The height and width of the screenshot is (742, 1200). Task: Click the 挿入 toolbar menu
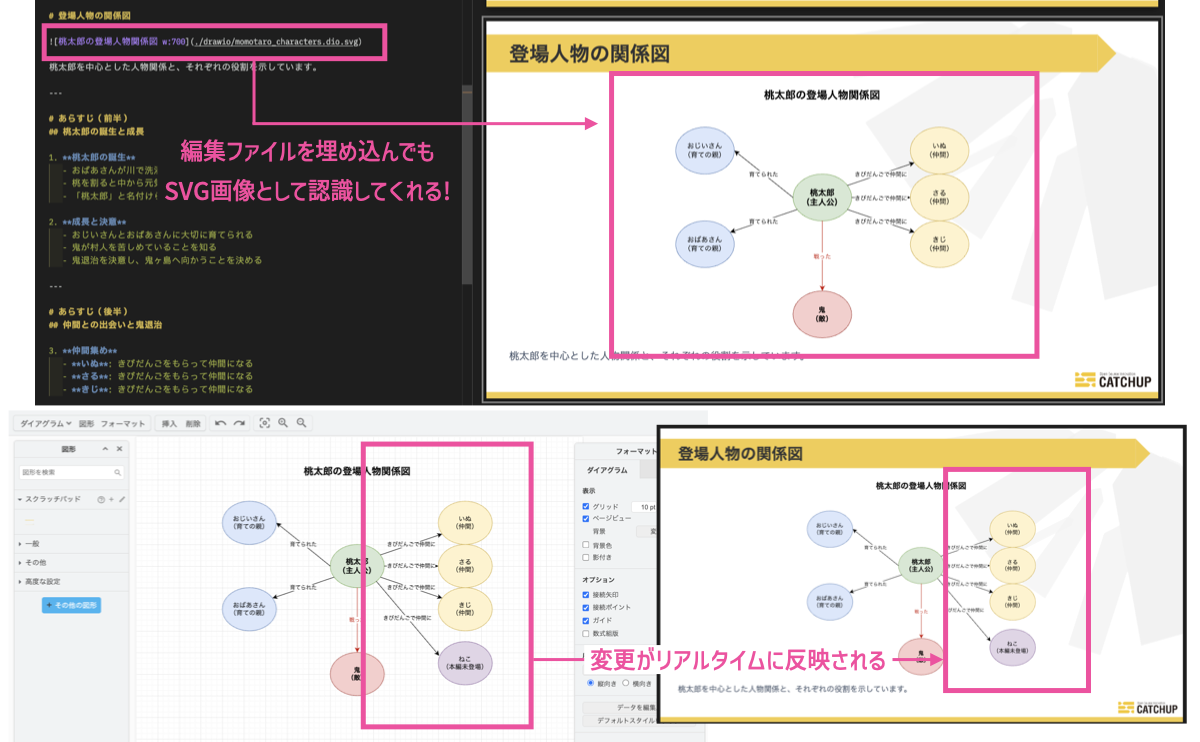tap(169, 424)
